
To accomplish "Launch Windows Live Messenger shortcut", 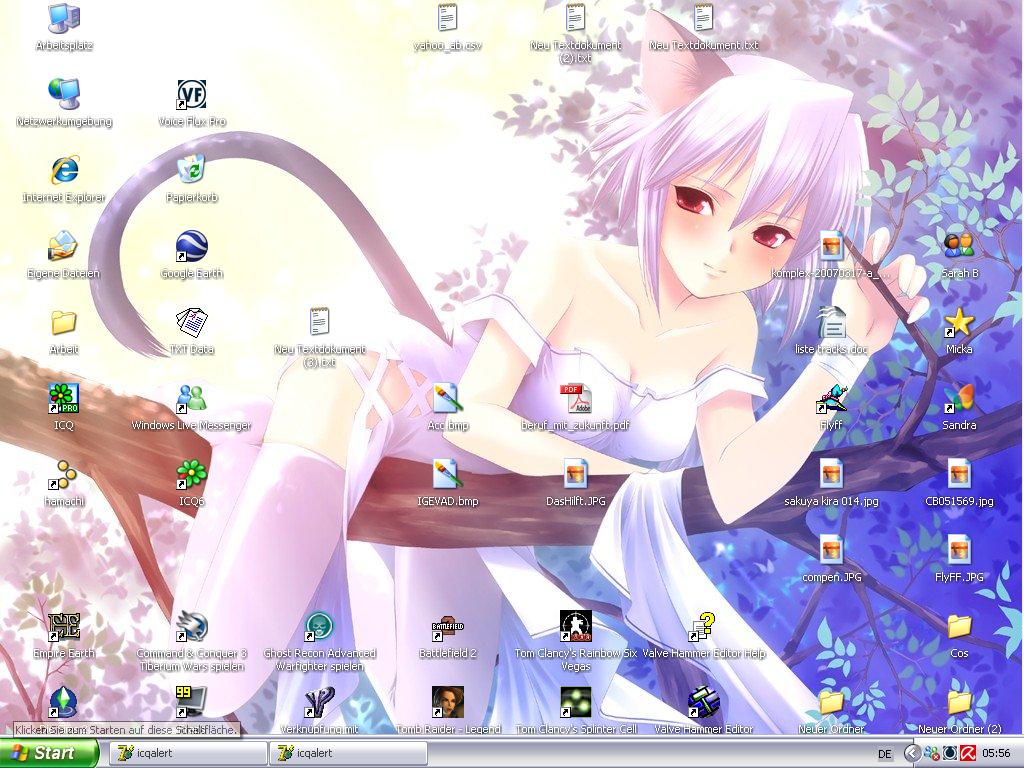I will point(191,398).
